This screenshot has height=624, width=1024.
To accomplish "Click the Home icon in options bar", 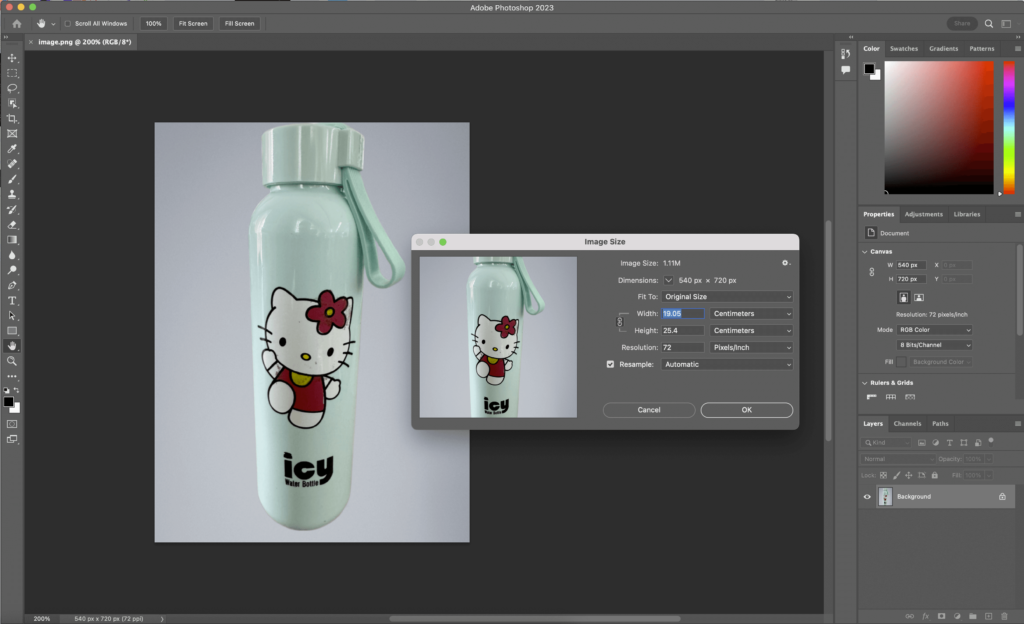I will [17, 23].
